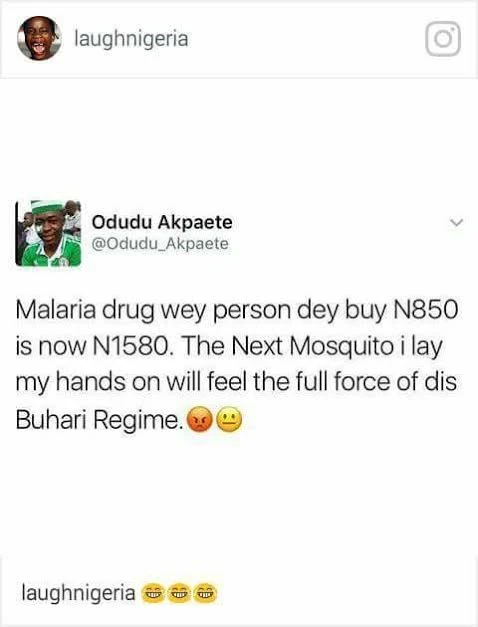The image size is (478, 627).
Task: Expand the tweet options chevron
Action: coord(456,222)
